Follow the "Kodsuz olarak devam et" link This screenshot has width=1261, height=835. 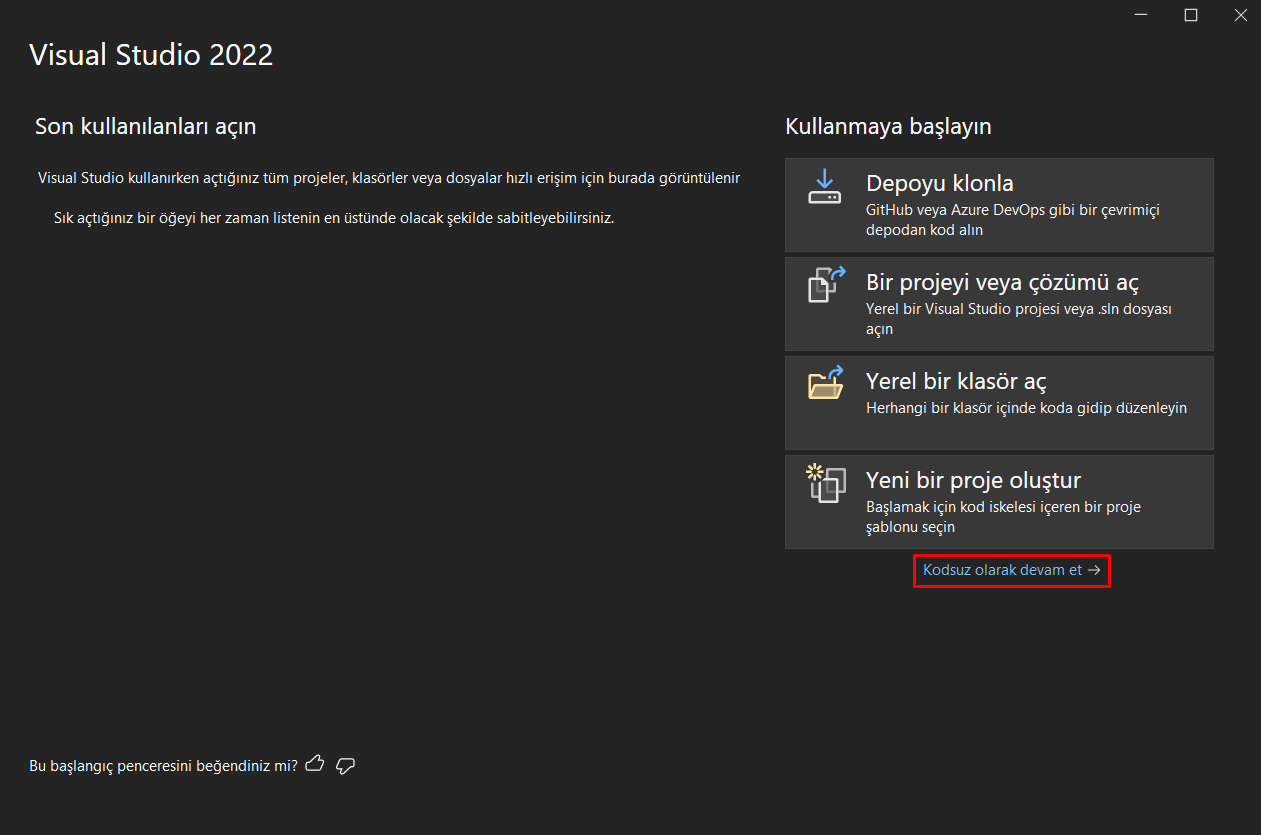[1002, 570]
